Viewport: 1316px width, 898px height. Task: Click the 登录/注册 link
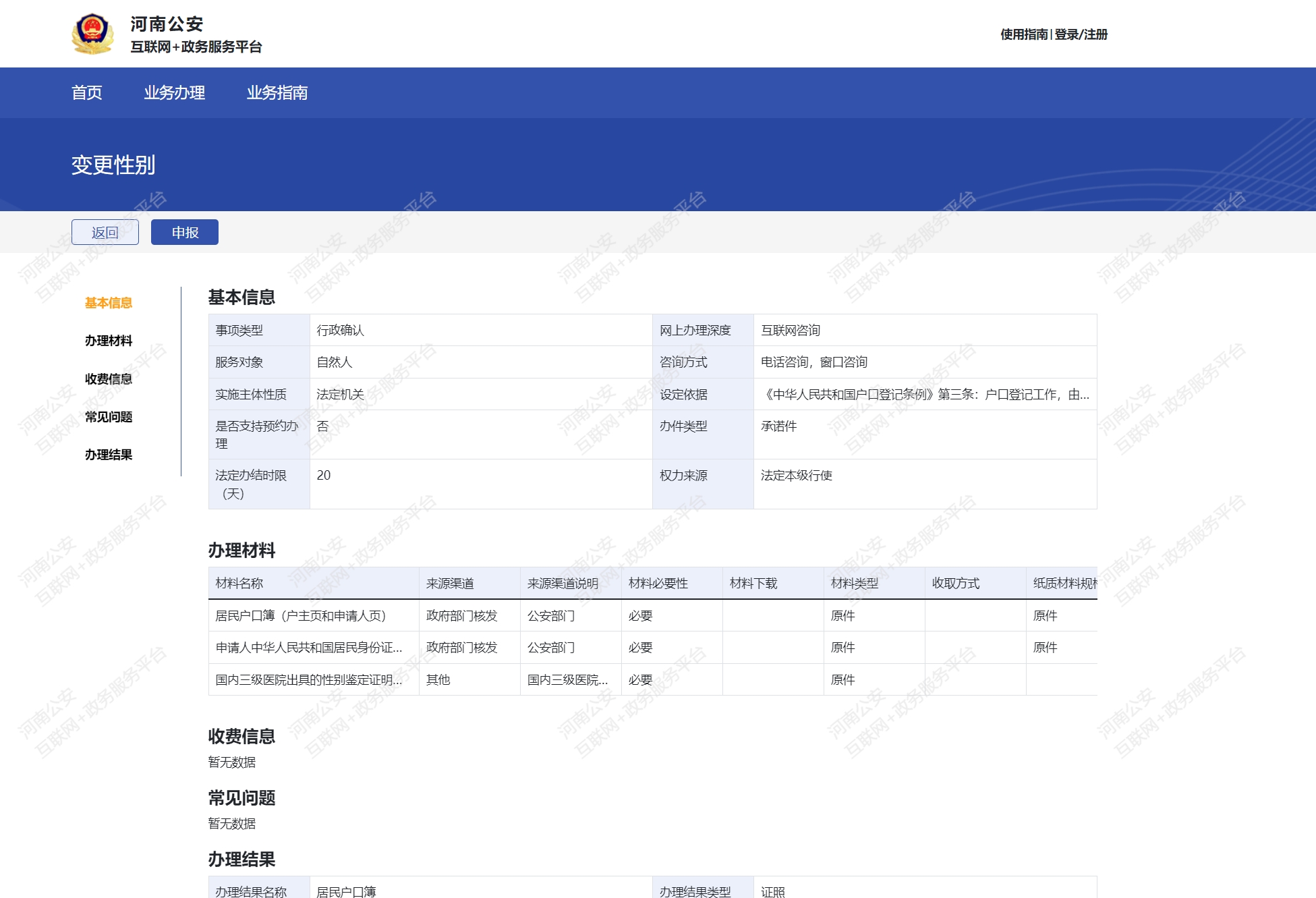(1081, 34)
